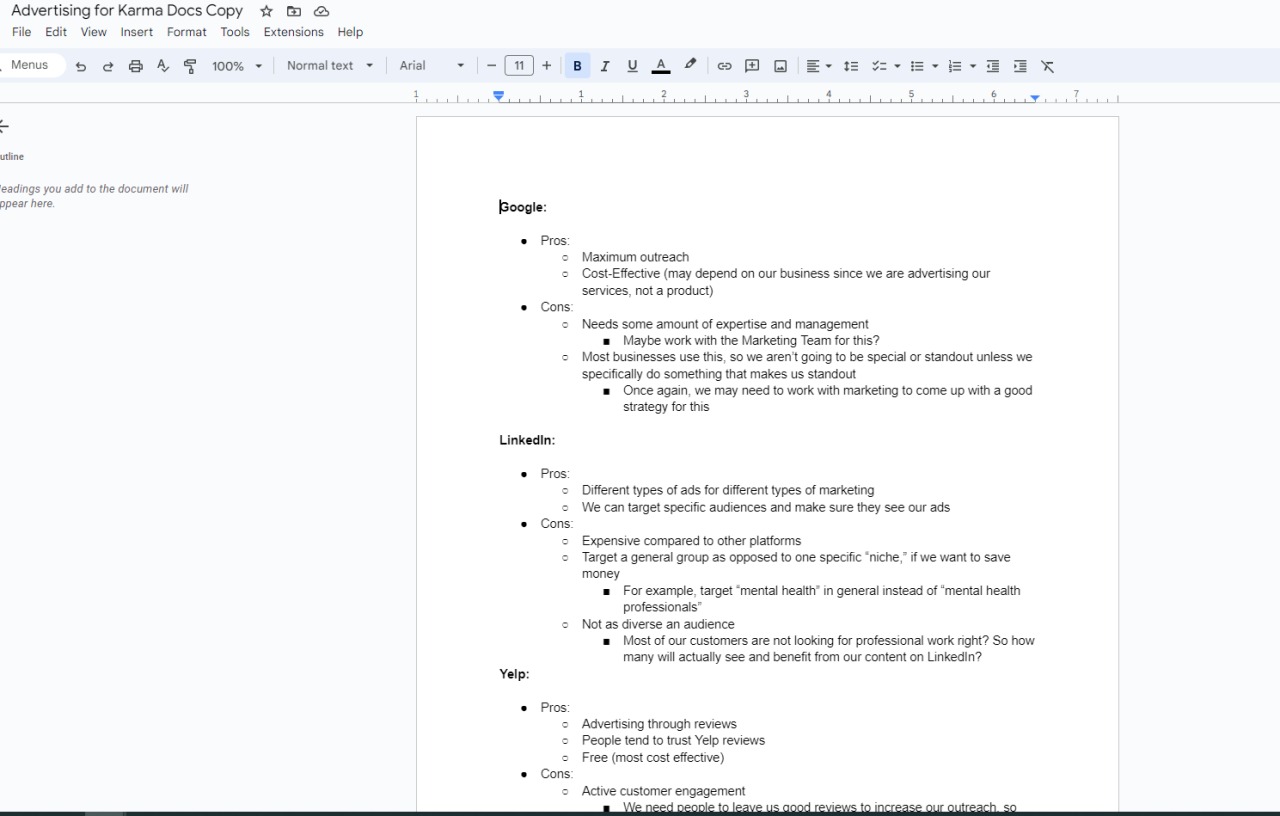Screen dimensions: 1280x816
Task: Toggle the bulleted list icon
Action: [917, 66]
